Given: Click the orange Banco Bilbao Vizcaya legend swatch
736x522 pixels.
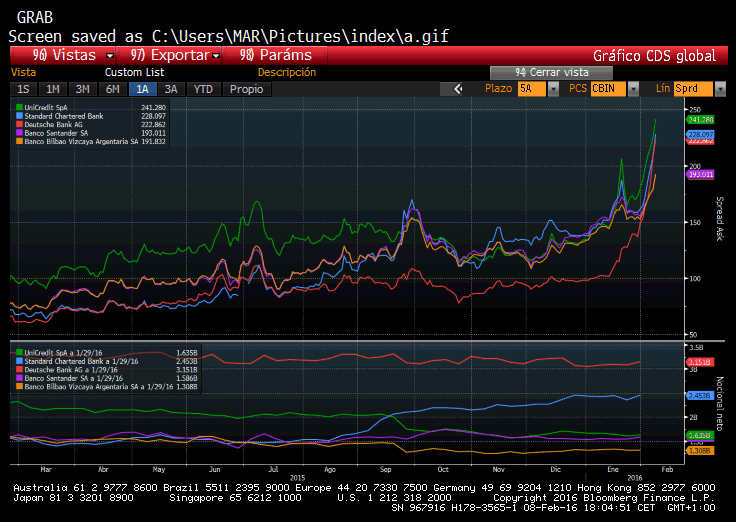Looking at the screenshot, I should pyautogui.click(x=19, y=141).
